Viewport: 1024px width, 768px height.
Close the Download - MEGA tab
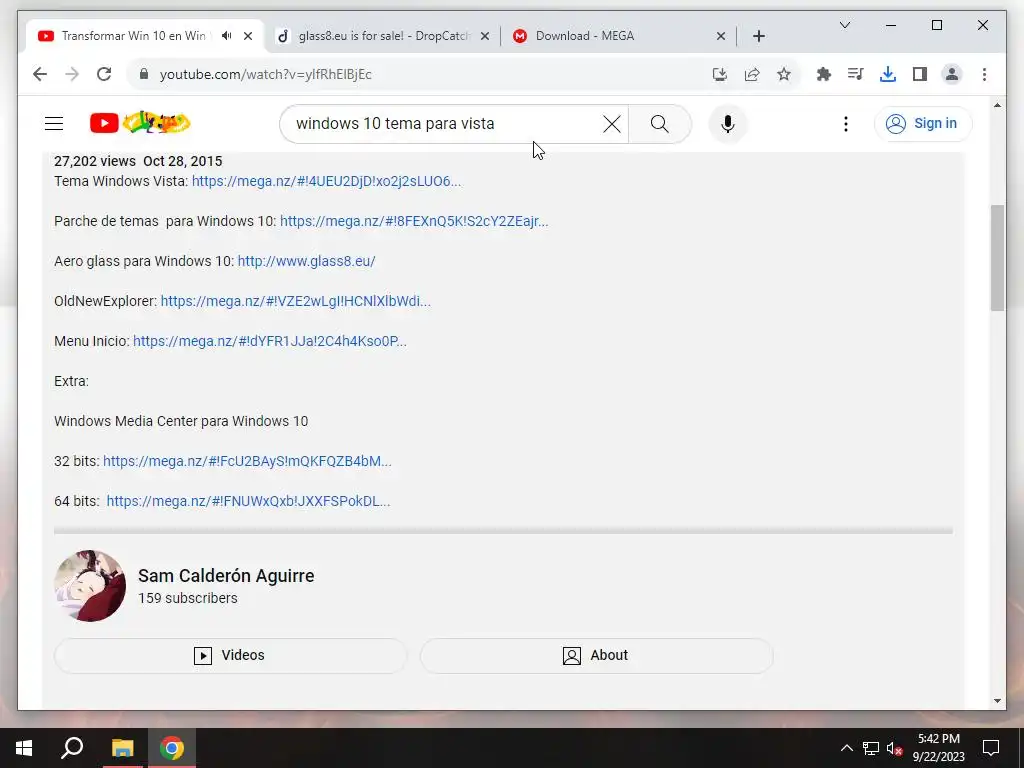[x=721, y=36]
